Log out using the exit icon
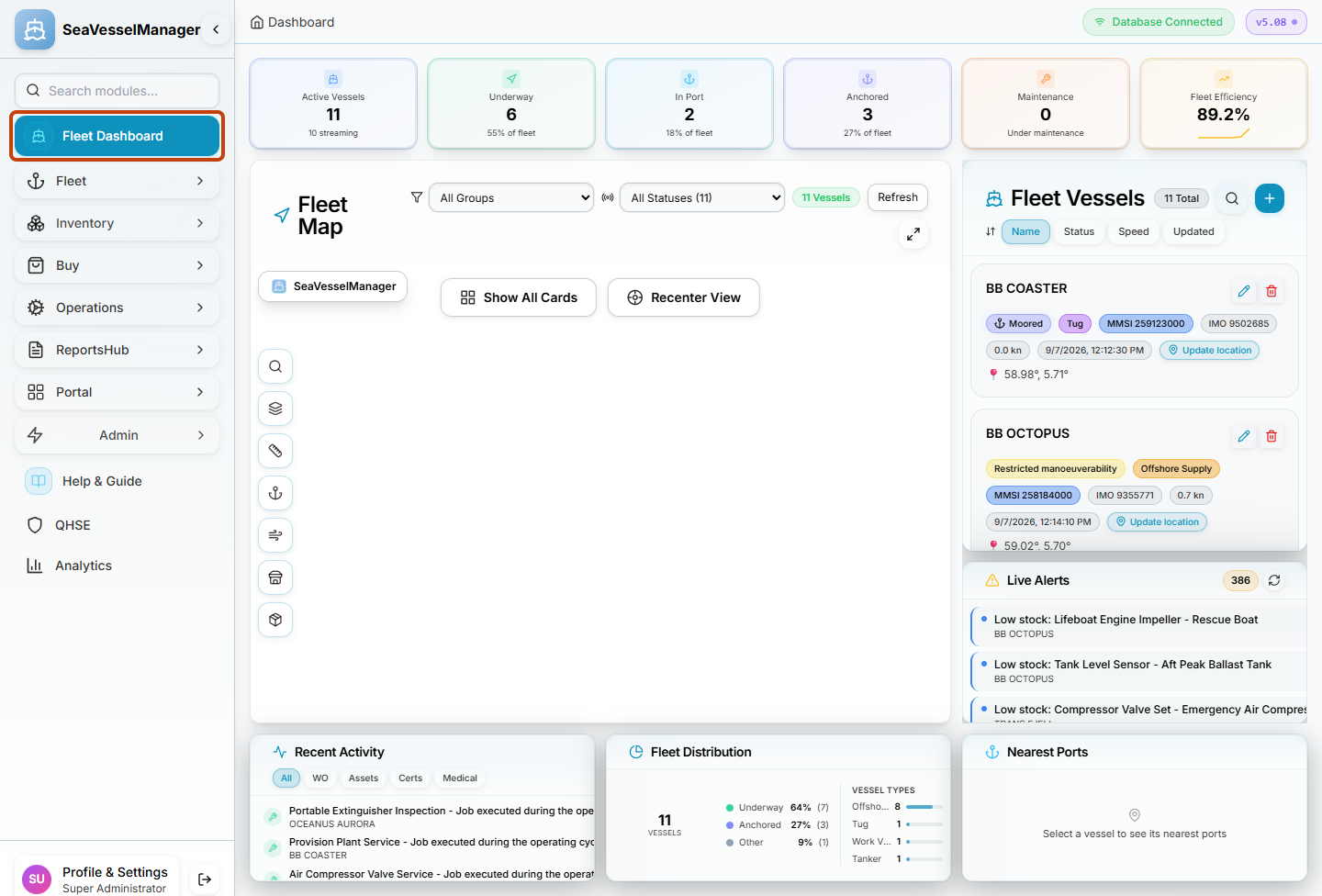Viewport: 1322px width, 896px height. (205, 879)
